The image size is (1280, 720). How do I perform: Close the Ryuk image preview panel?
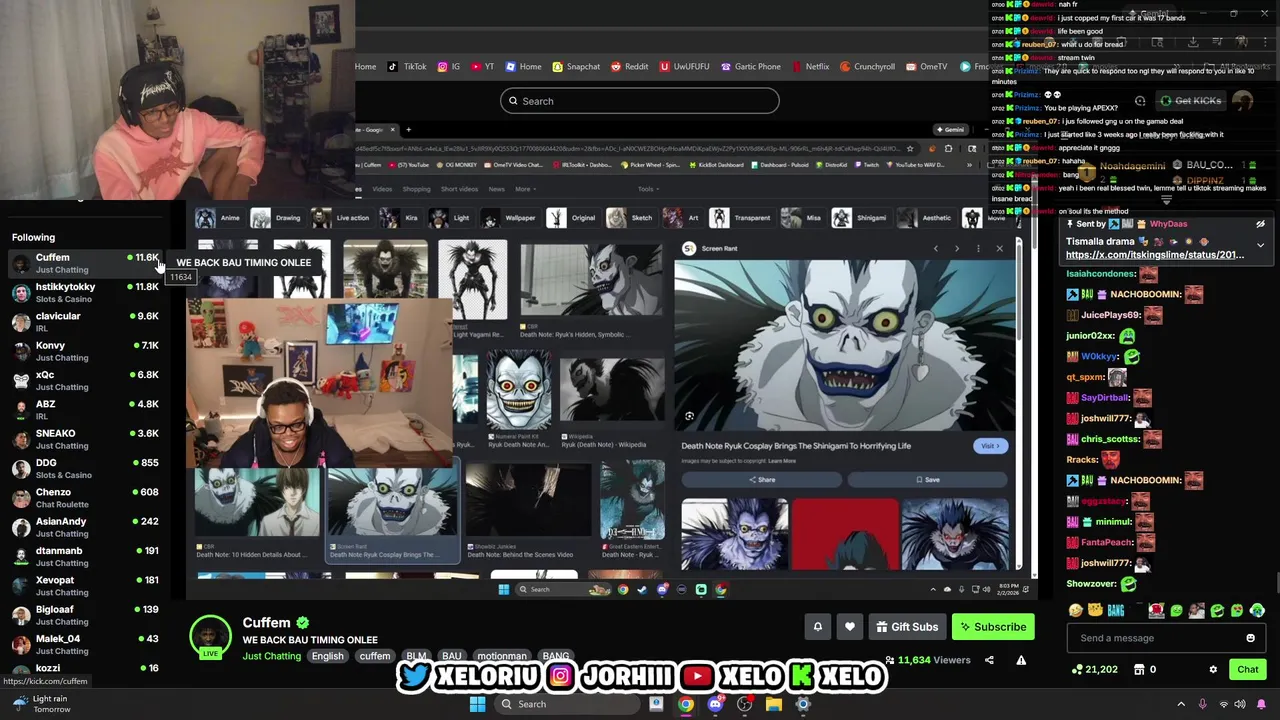(999, 249)
